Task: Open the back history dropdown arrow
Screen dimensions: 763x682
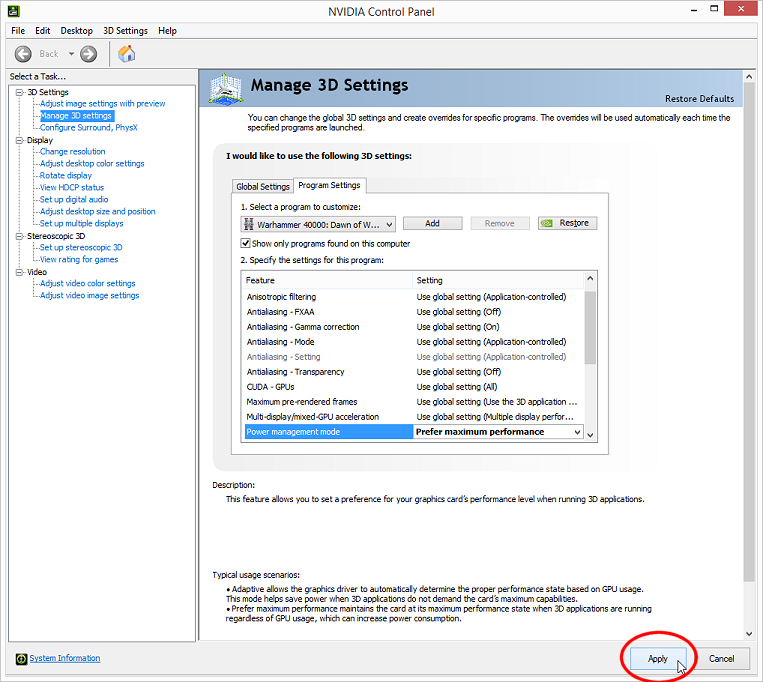Action: tap(71, 54)
